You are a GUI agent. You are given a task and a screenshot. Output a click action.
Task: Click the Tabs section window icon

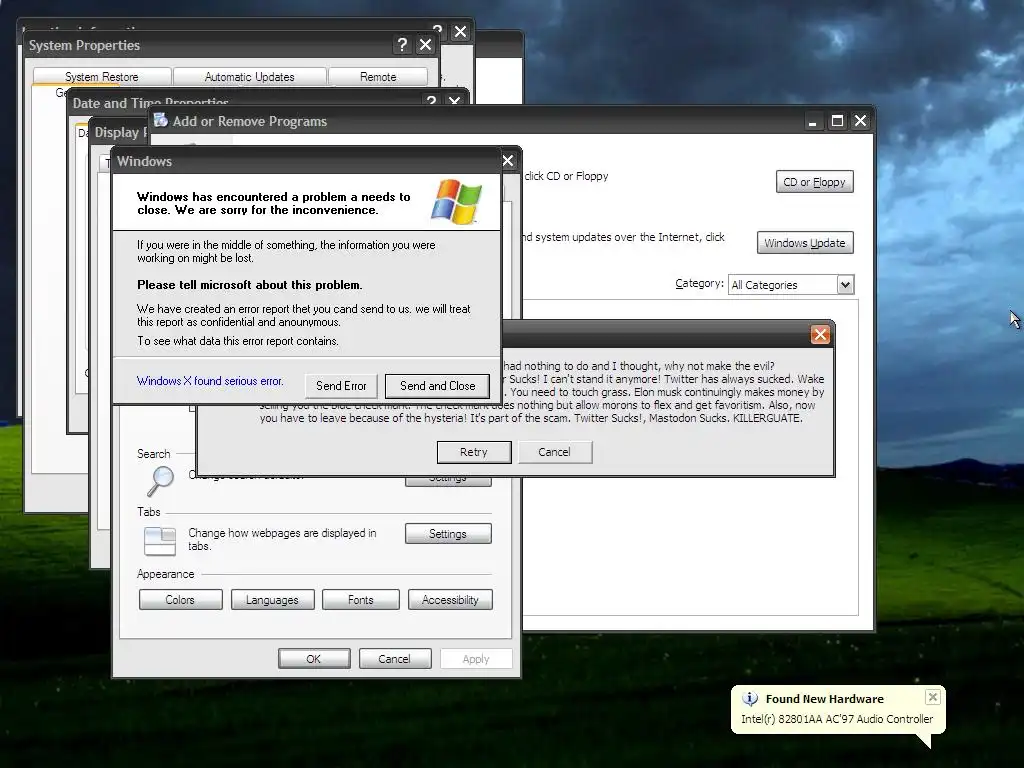(x=160, y=541)
